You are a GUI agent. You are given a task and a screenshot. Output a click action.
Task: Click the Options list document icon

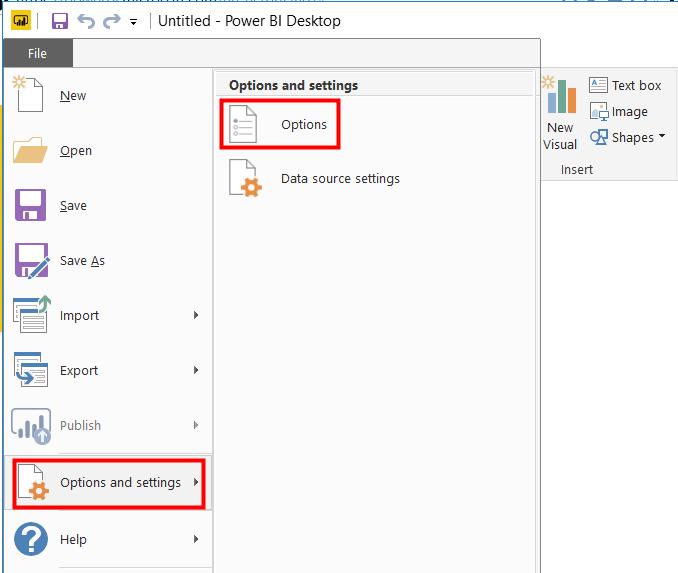point(243,124)
